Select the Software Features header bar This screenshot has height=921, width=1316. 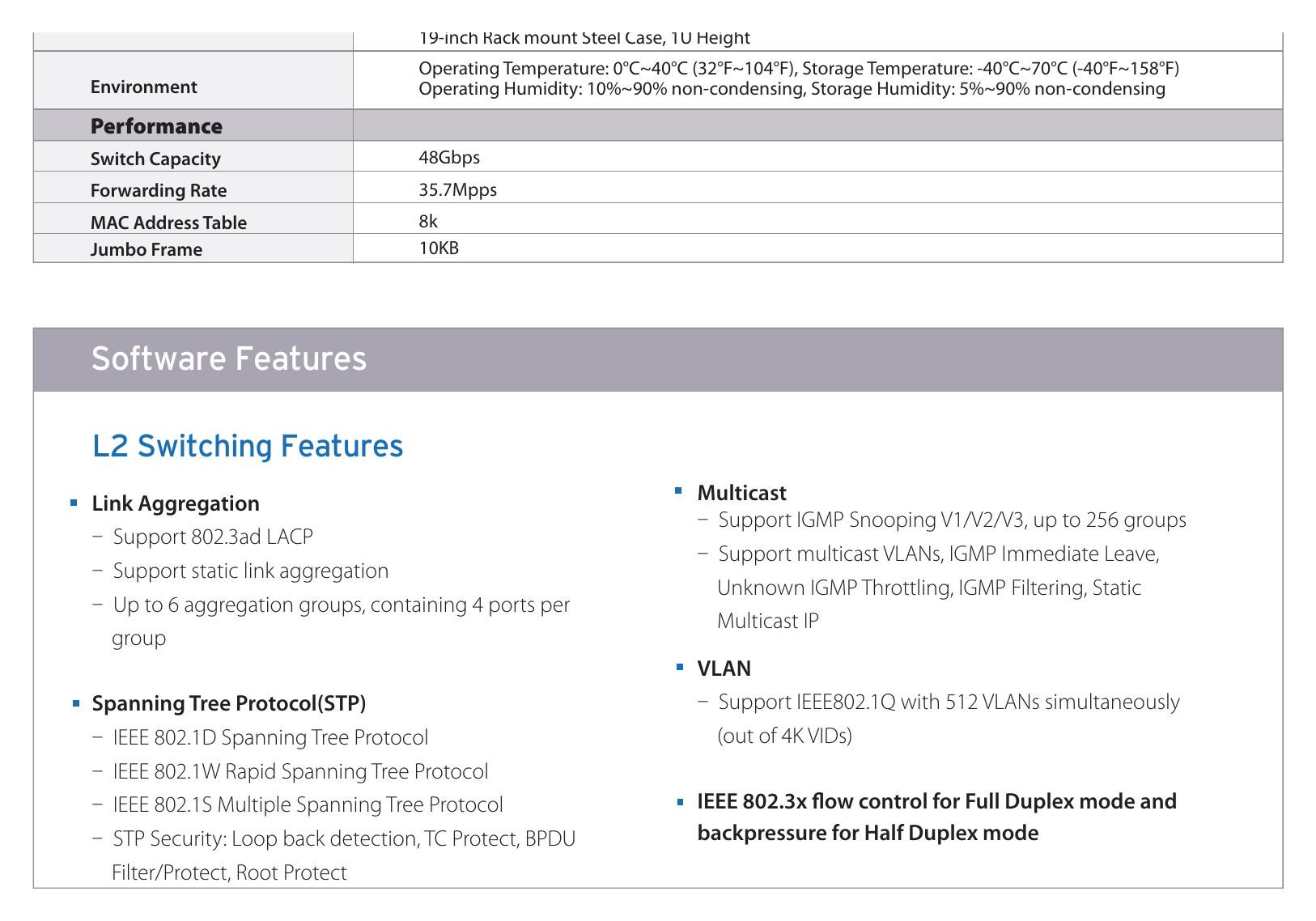point(658,359)
